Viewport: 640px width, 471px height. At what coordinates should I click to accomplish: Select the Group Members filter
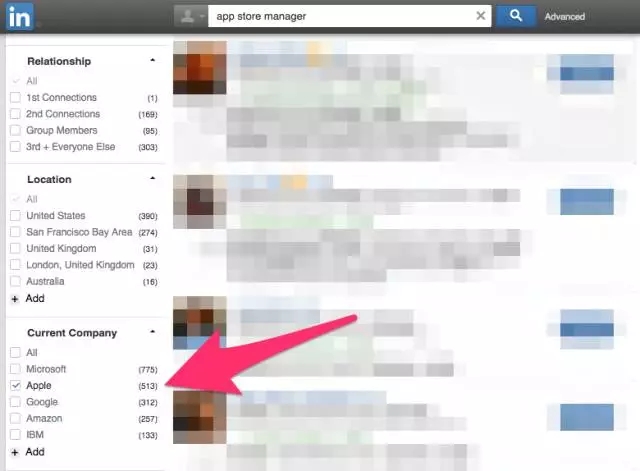coord(15,131)
